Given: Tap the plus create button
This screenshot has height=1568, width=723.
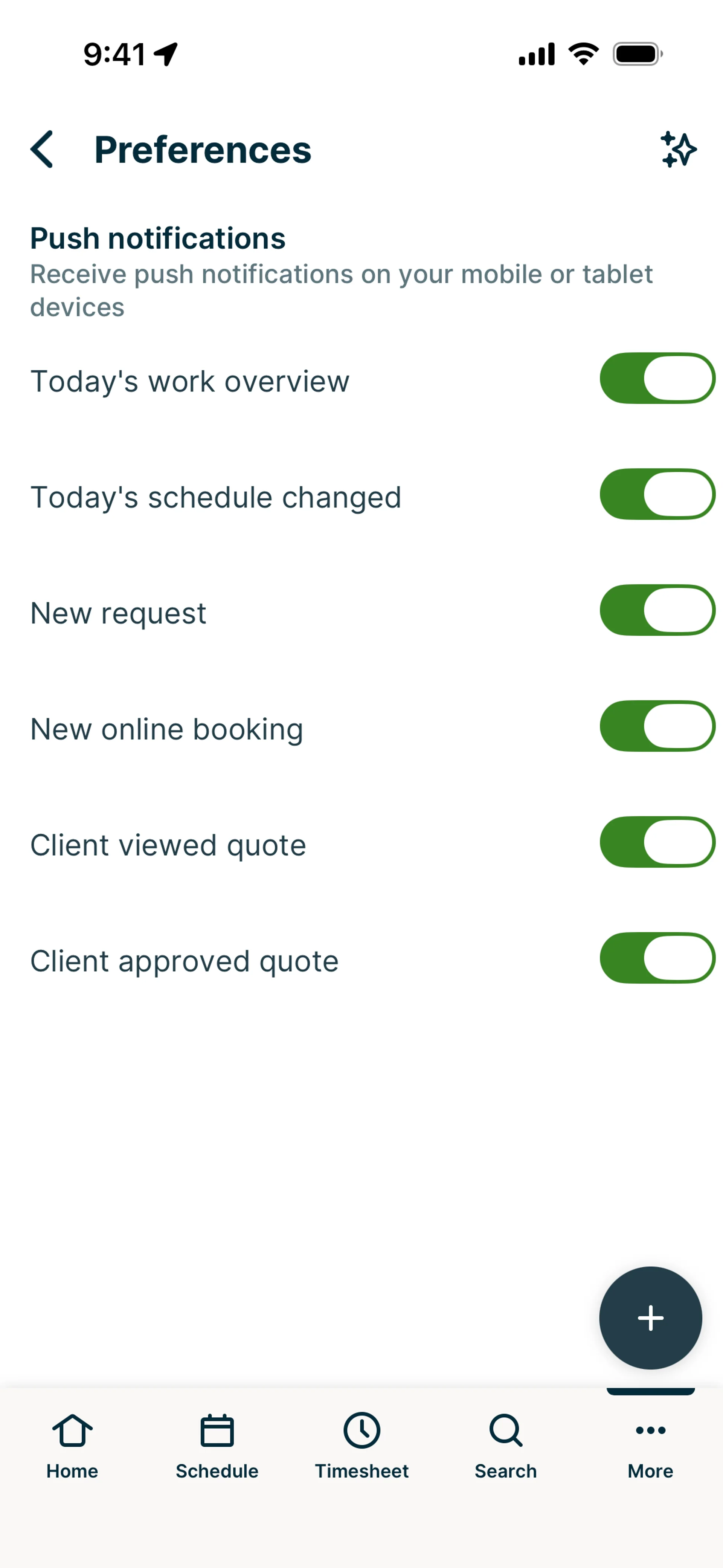Looking at the screenshot, I should 650,1318.
